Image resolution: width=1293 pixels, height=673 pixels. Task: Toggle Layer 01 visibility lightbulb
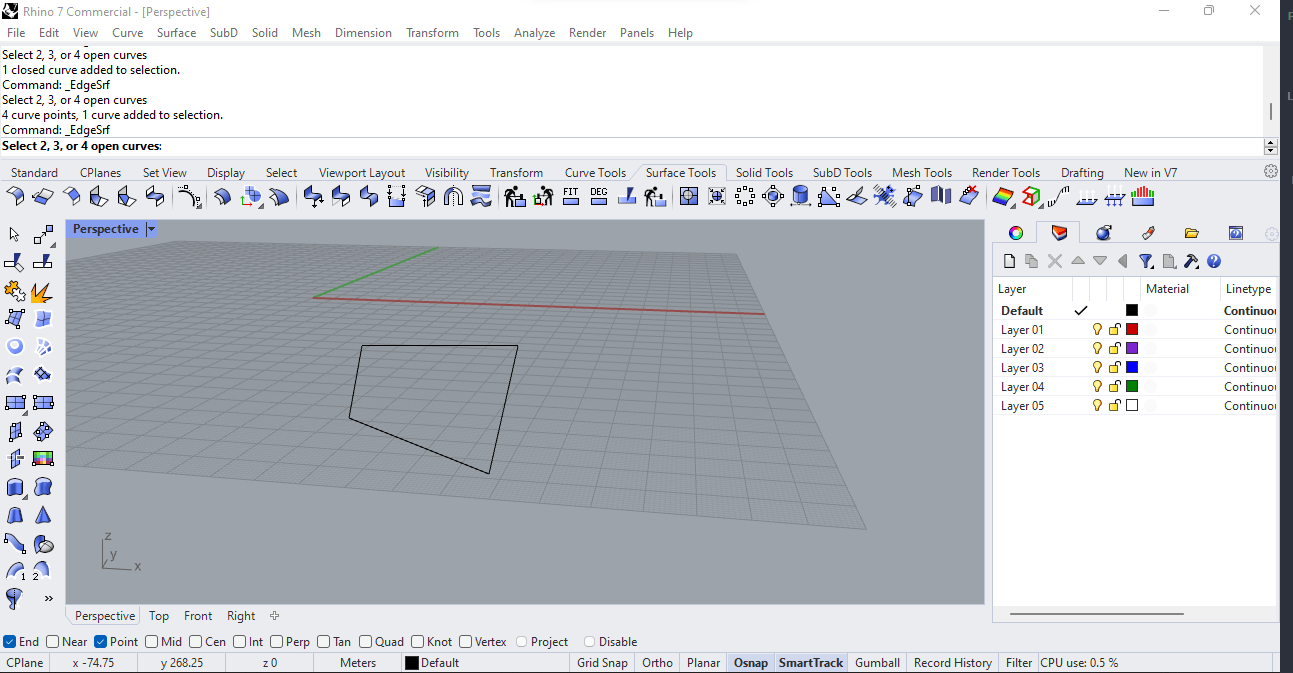[1097, 329]
